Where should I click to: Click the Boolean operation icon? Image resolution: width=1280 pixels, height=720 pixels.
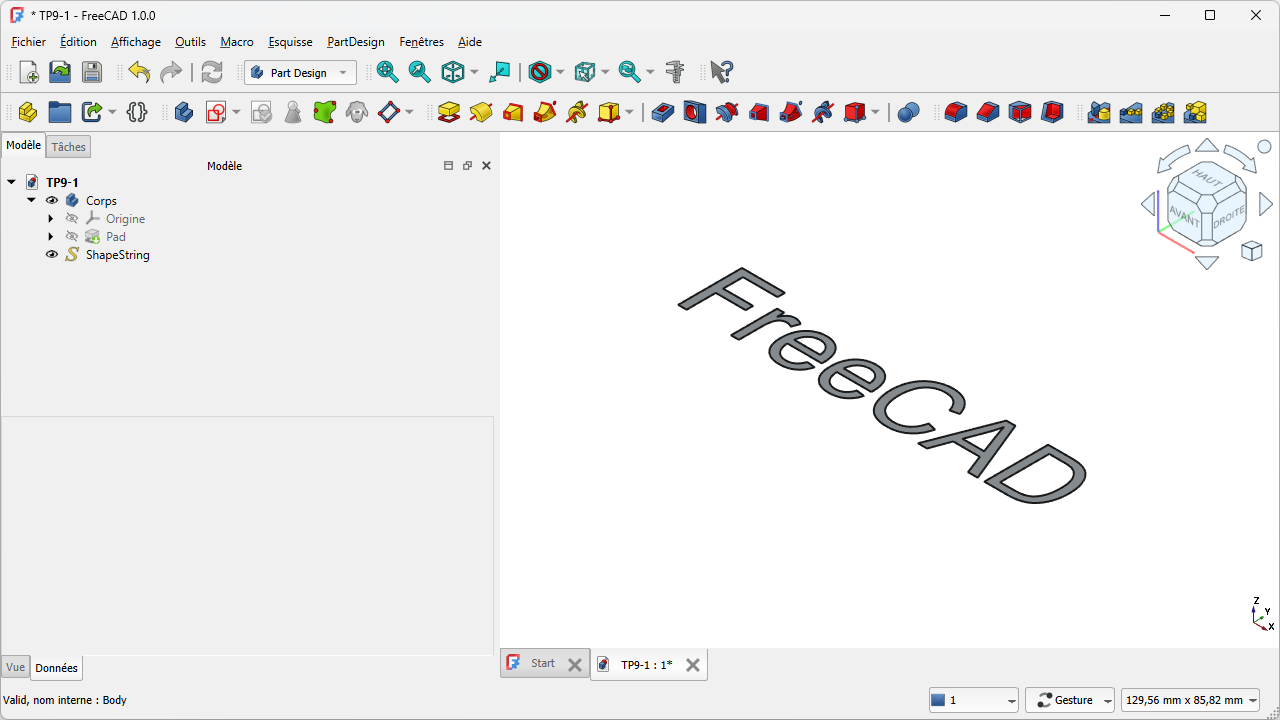click(x=908, y=112)
